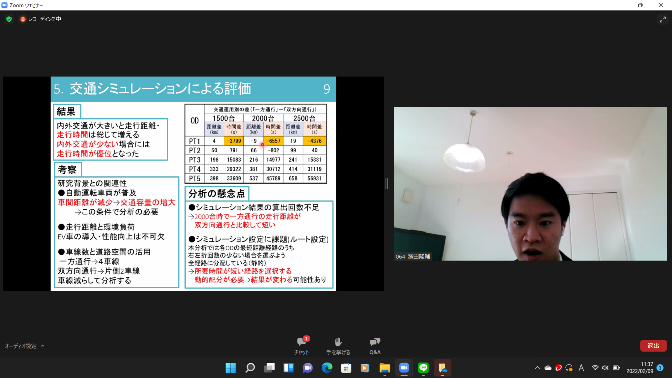Screen dimensions: 672x378
Task: Launch Microsoft Edge from the taskbar
Action: pos(327,368)
